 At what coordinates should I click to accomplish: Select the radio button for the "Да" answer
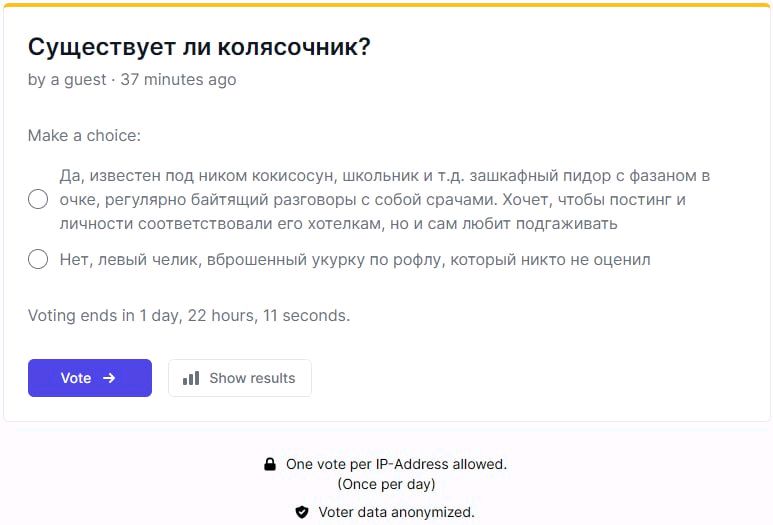point(38,199)
